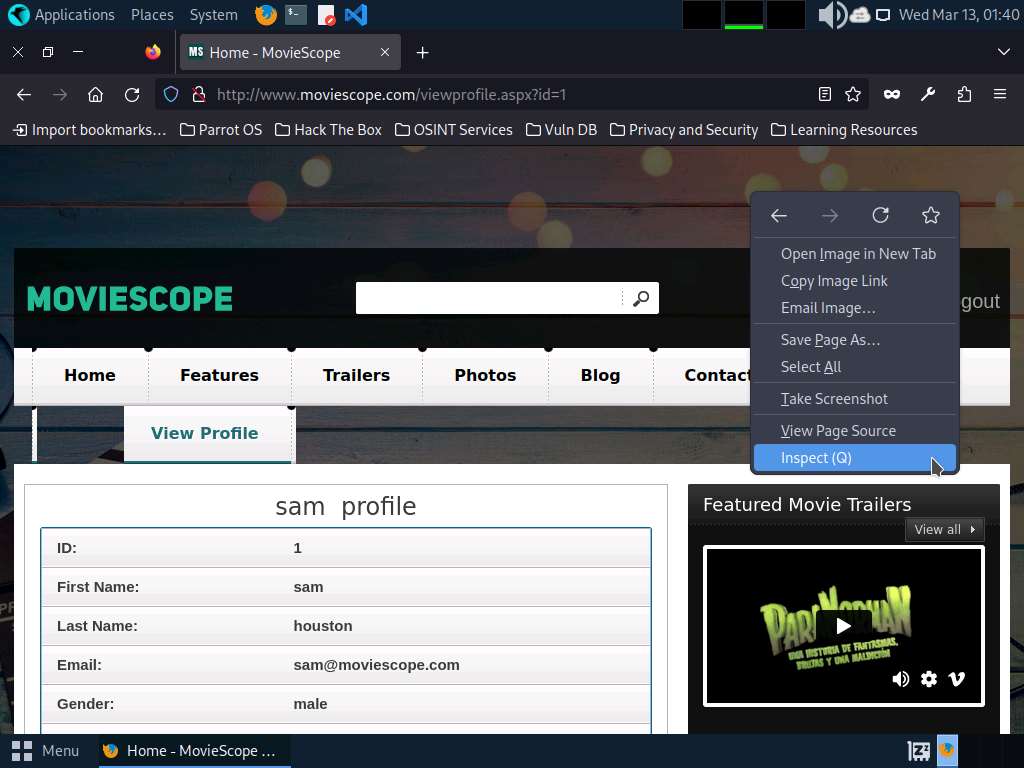
Task: Click the home icon in Firefox toolbar
Action: (95, 94)
